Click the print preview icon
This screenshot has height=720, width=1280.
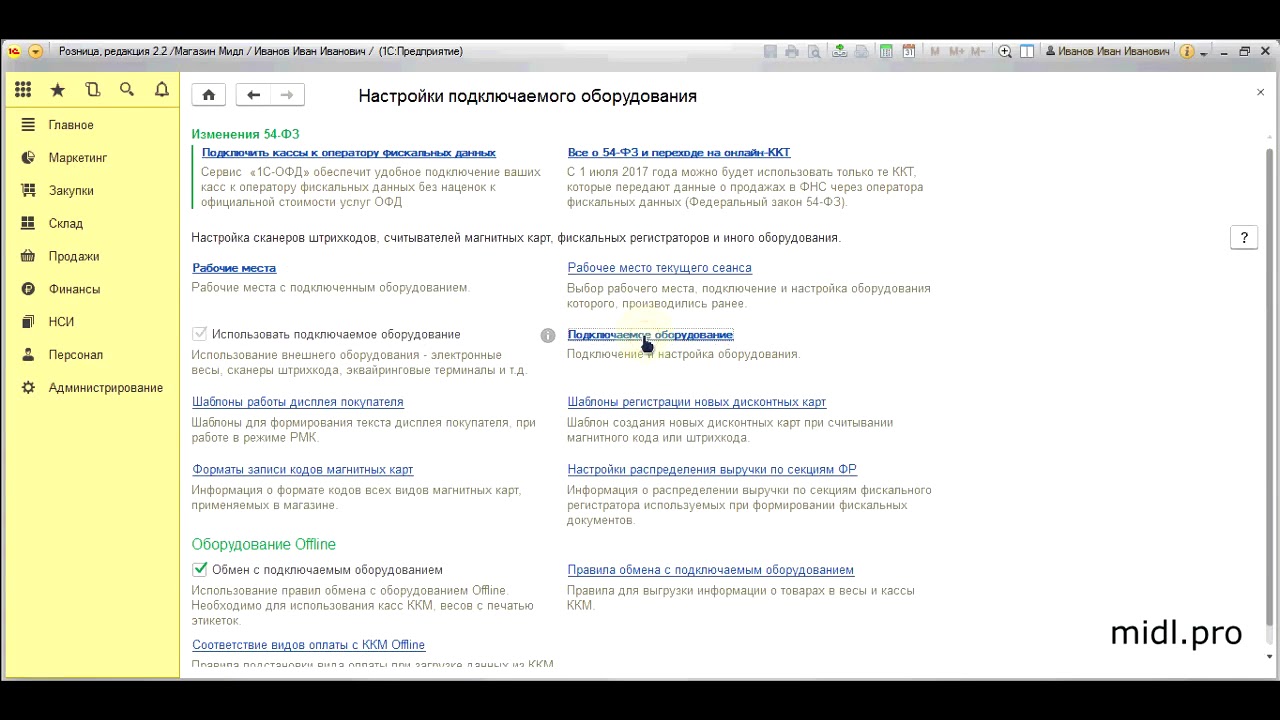(x=814, y=51)
